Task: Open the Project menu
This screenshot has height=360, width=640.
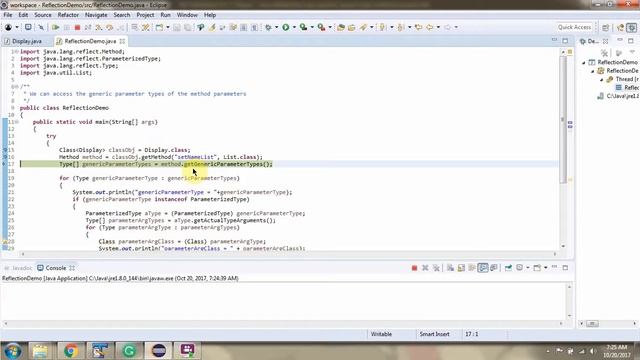Action: click(x=145, y=15)
